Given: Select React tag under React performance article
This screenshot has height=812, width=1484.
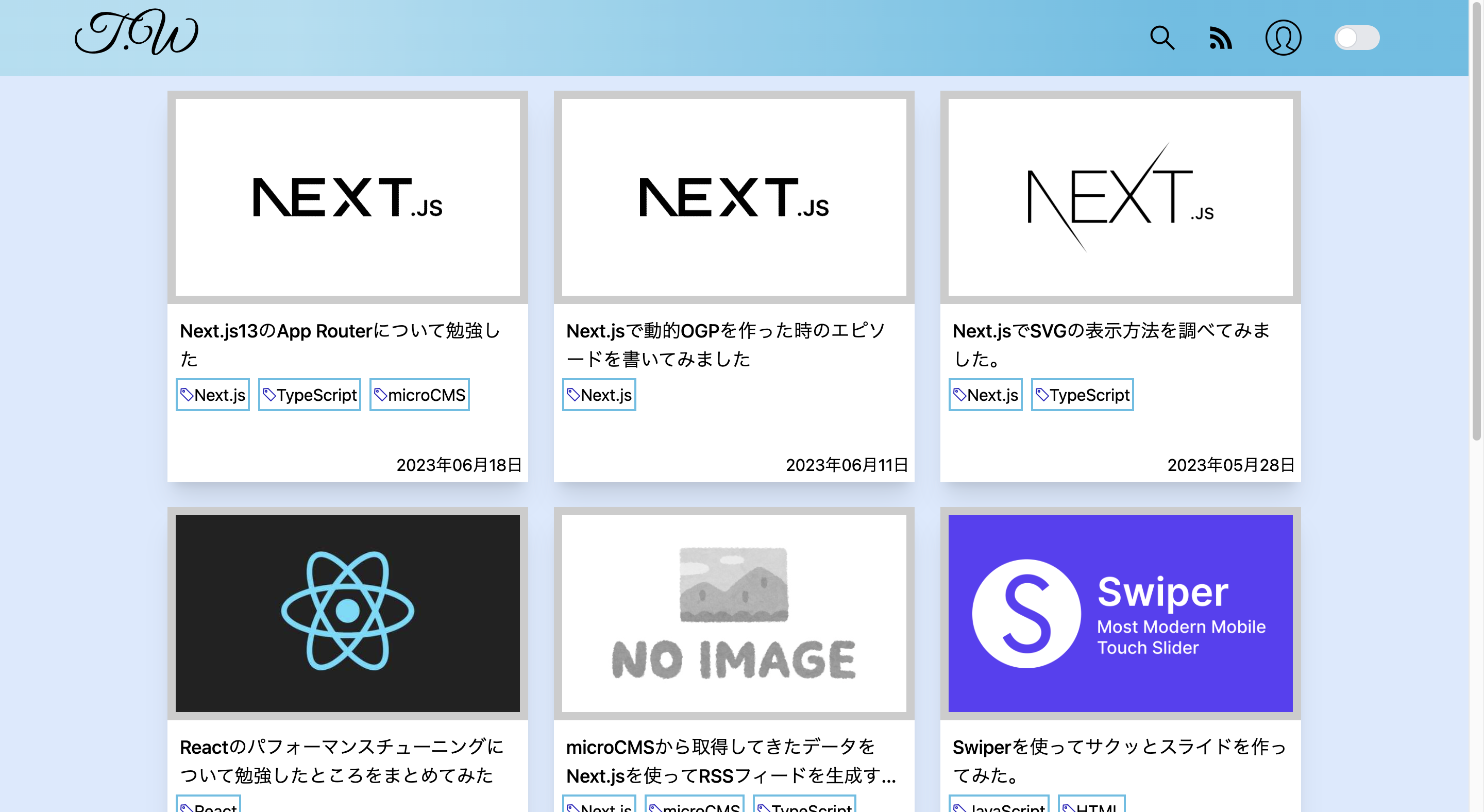Looking at the screenshot, I should coord(208,804).
